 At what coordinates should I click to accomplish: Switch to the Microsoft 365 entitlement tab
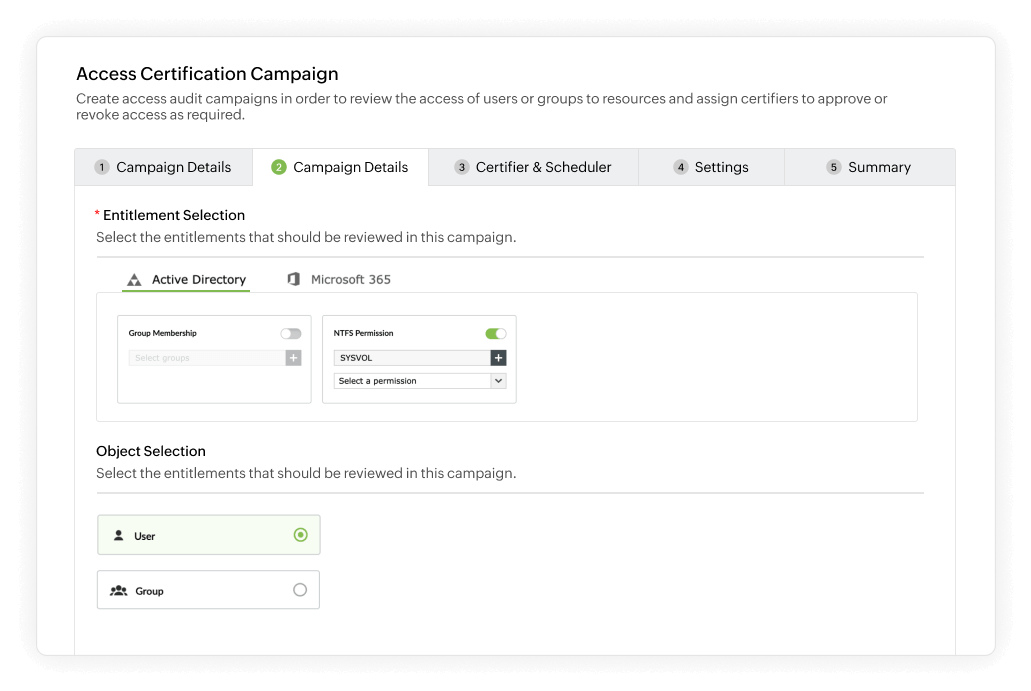(340, 279)
